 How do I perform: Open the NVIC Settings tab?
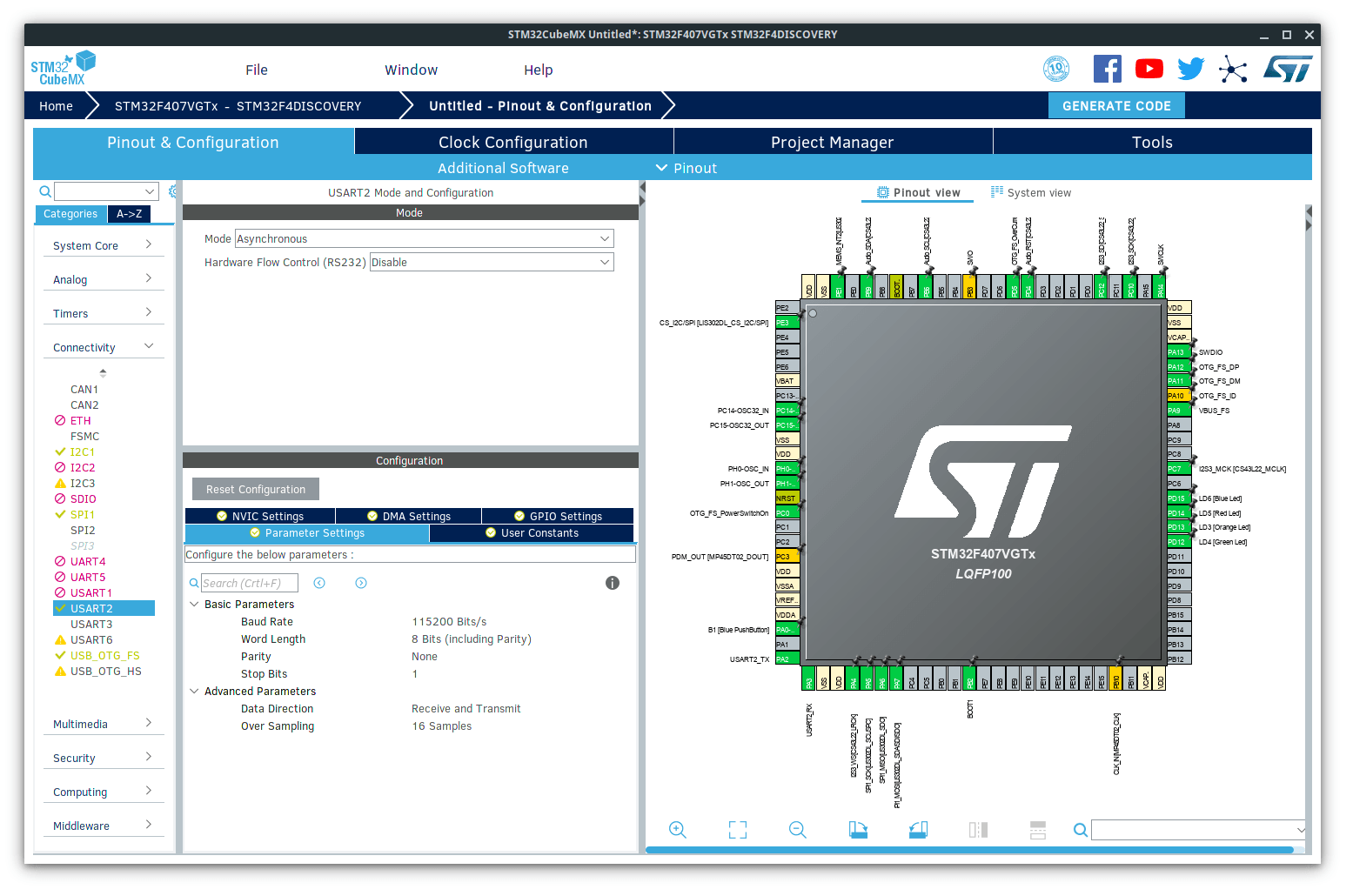(260, 517)
